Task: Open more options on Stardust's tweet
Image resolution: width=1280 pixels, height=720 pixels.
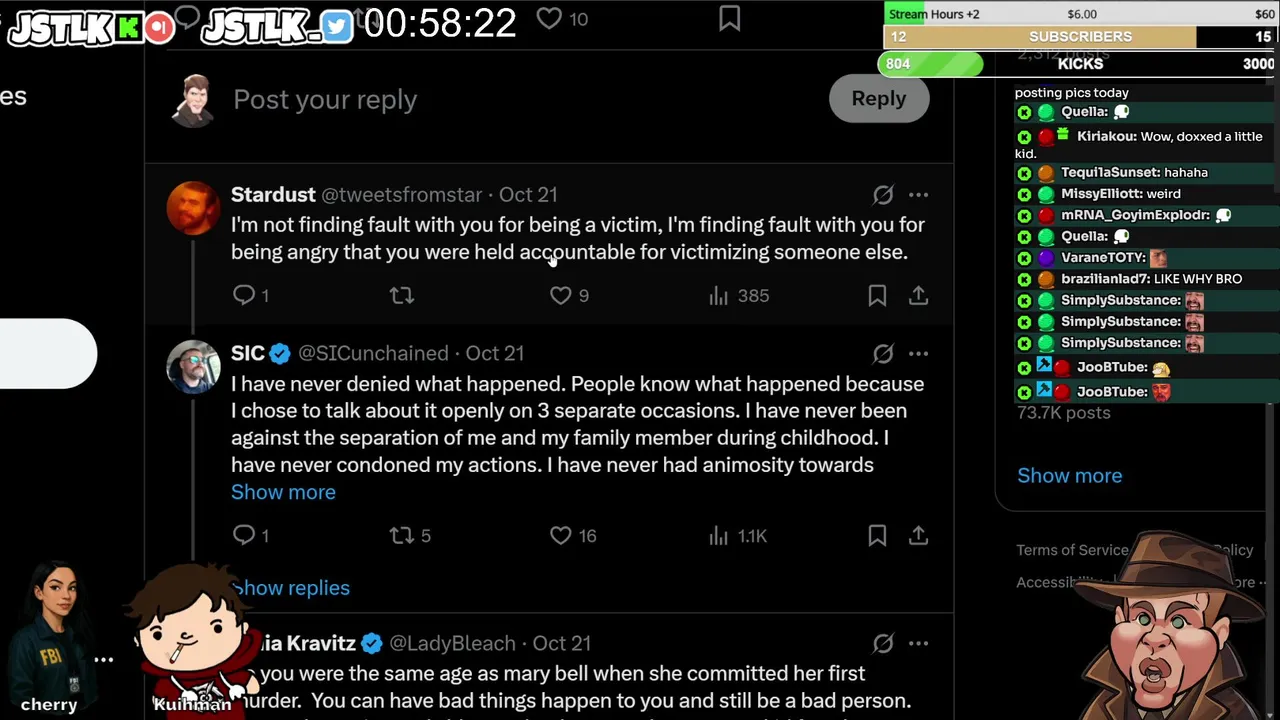Action: 918,195
